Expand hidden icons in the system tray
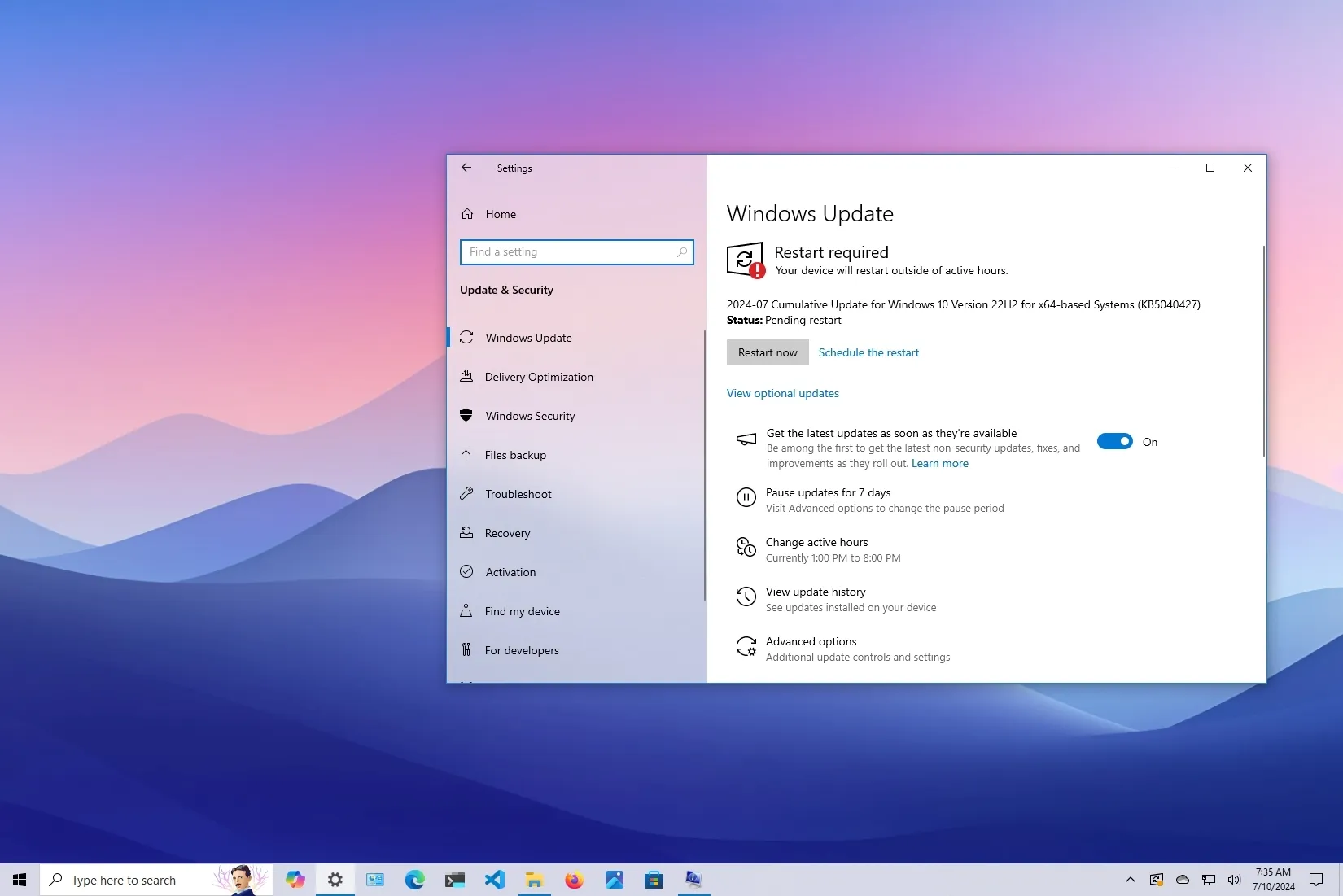 (x=1130, y=880)
